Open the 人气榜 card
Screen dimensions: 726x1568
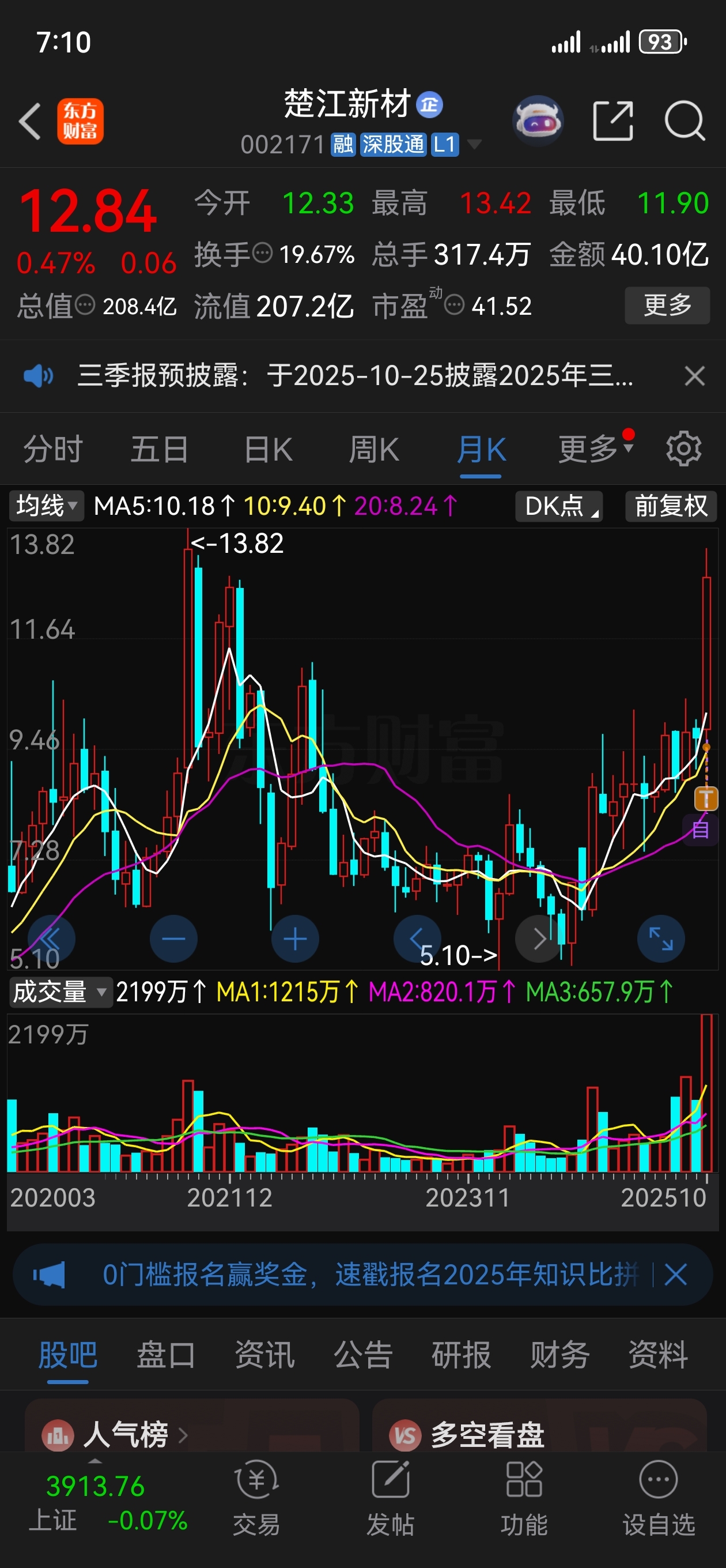[x=192, y=1426]
